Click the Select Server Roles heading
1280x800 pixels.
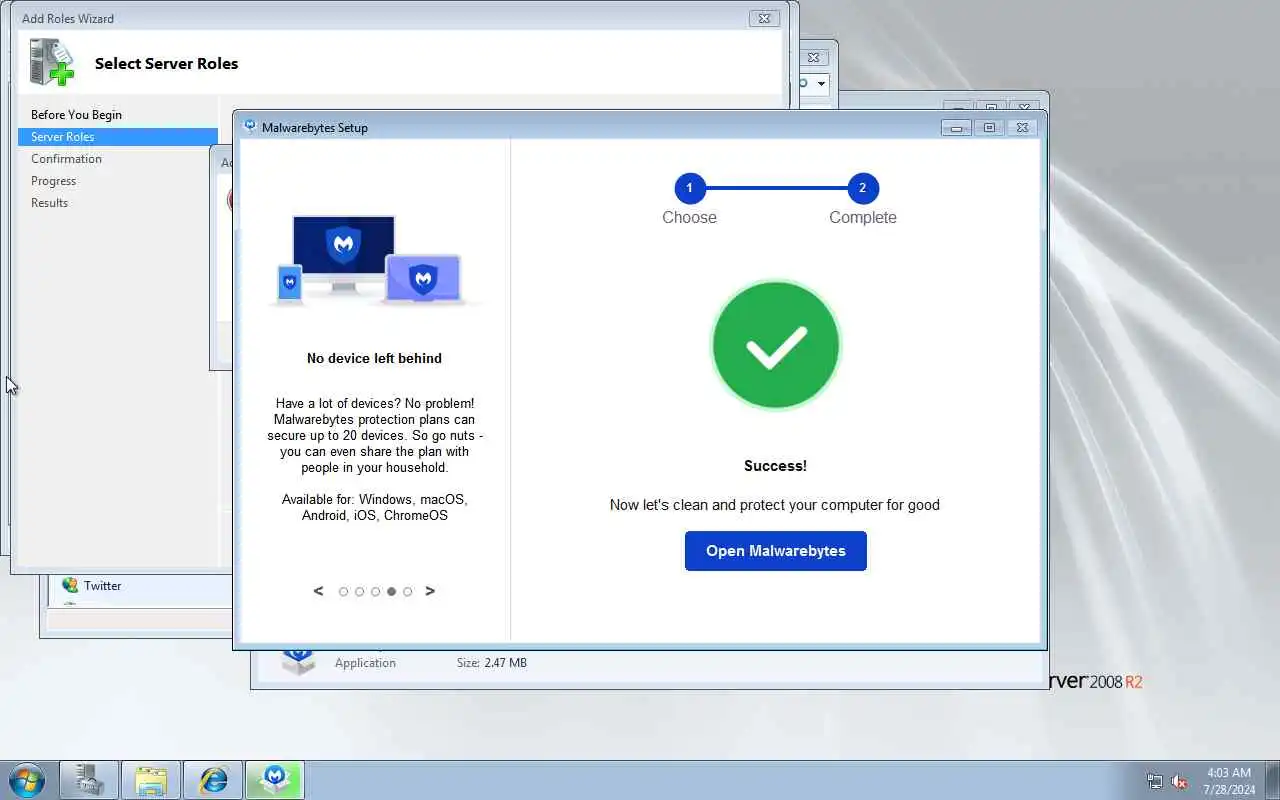pyautogui.click(x=166, y=63)
